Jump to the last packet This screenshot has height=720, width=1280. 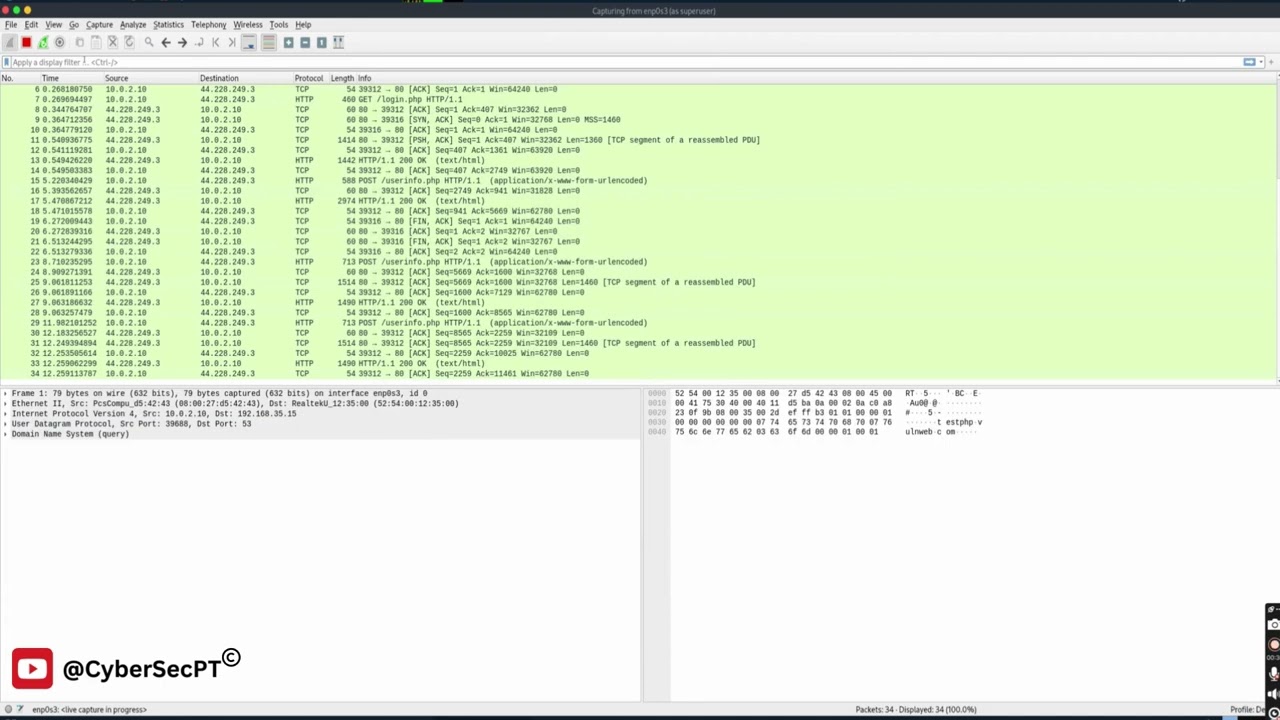pos(231,42)
